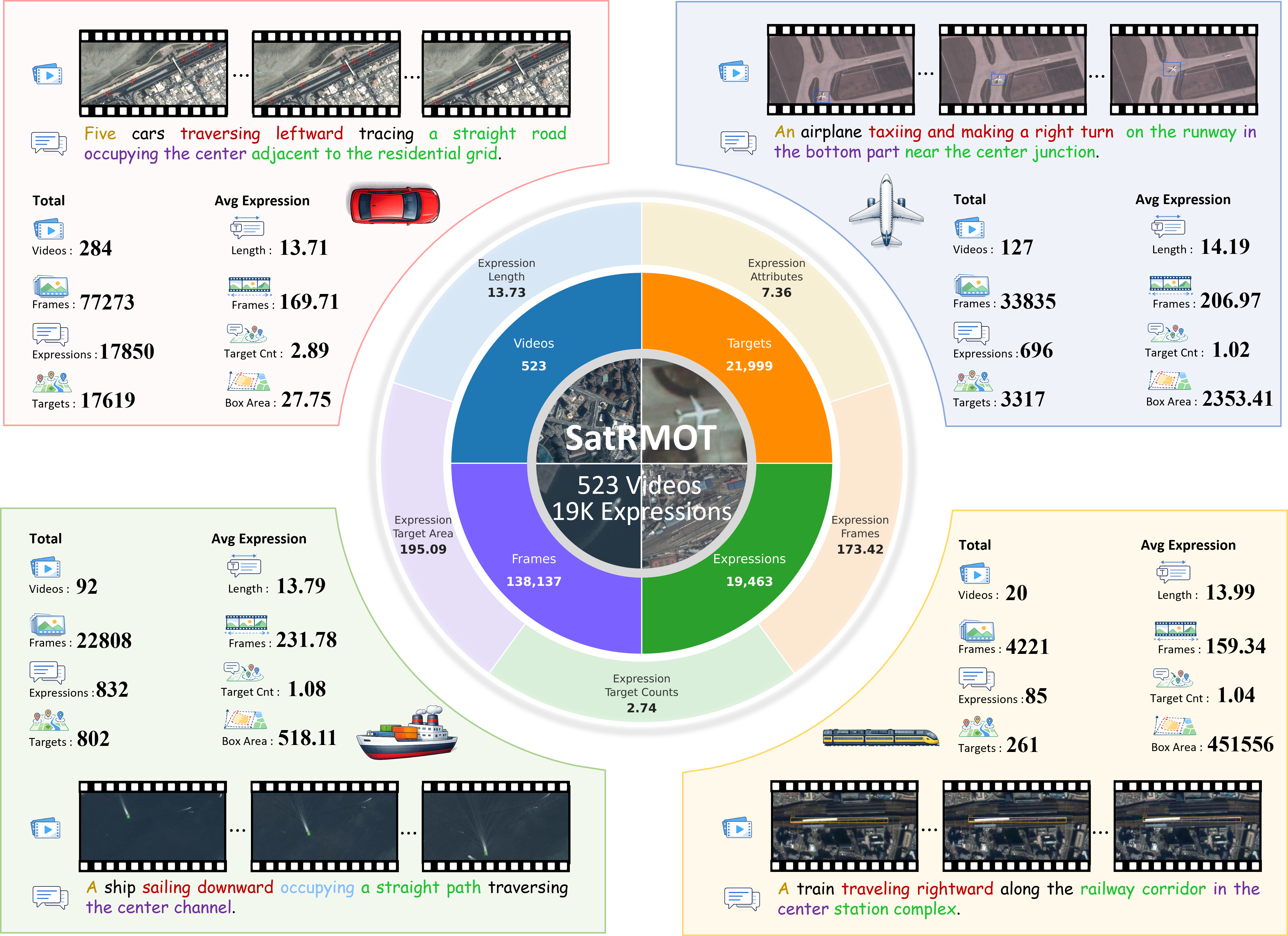
Task: Click the 'Total' heading in the car panel
Action: click(48, 200)
